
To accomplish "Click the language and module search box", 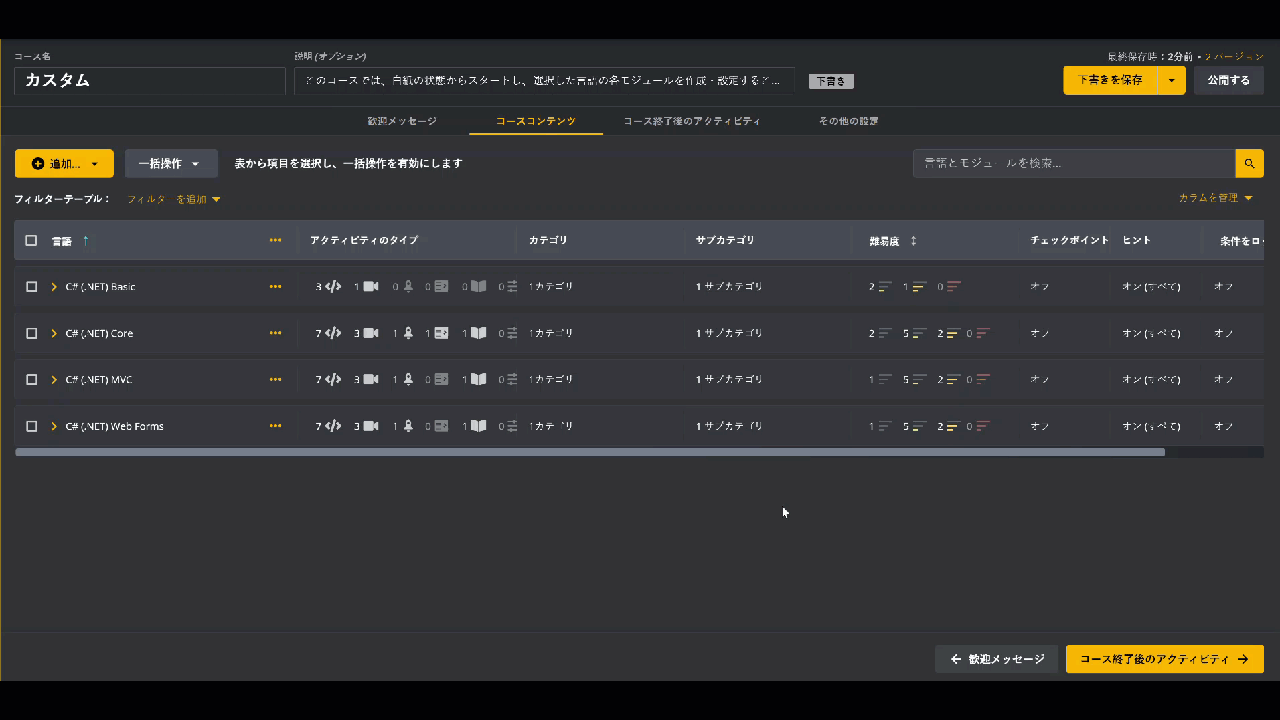I will click(x=1074, y=163).
